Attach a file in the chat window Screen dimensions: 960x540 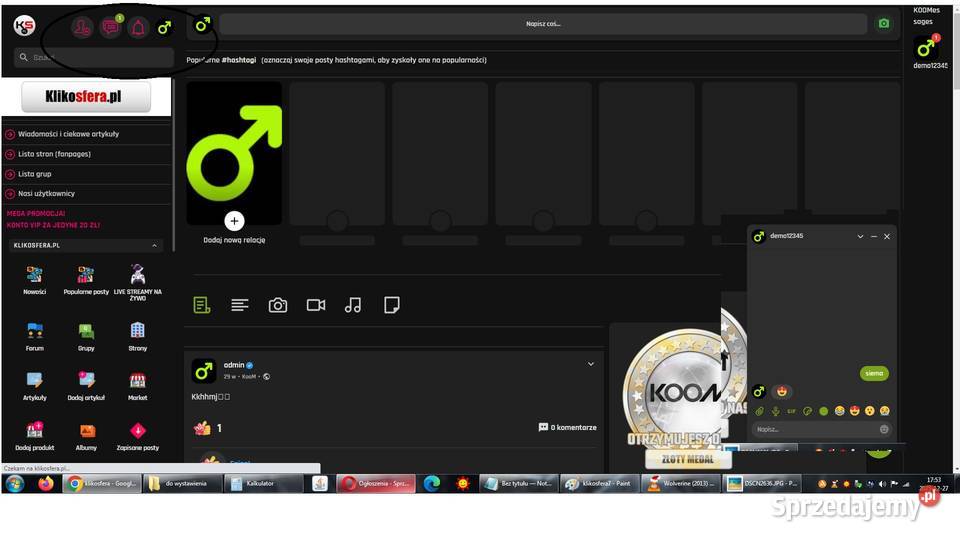tap(759, 411)
